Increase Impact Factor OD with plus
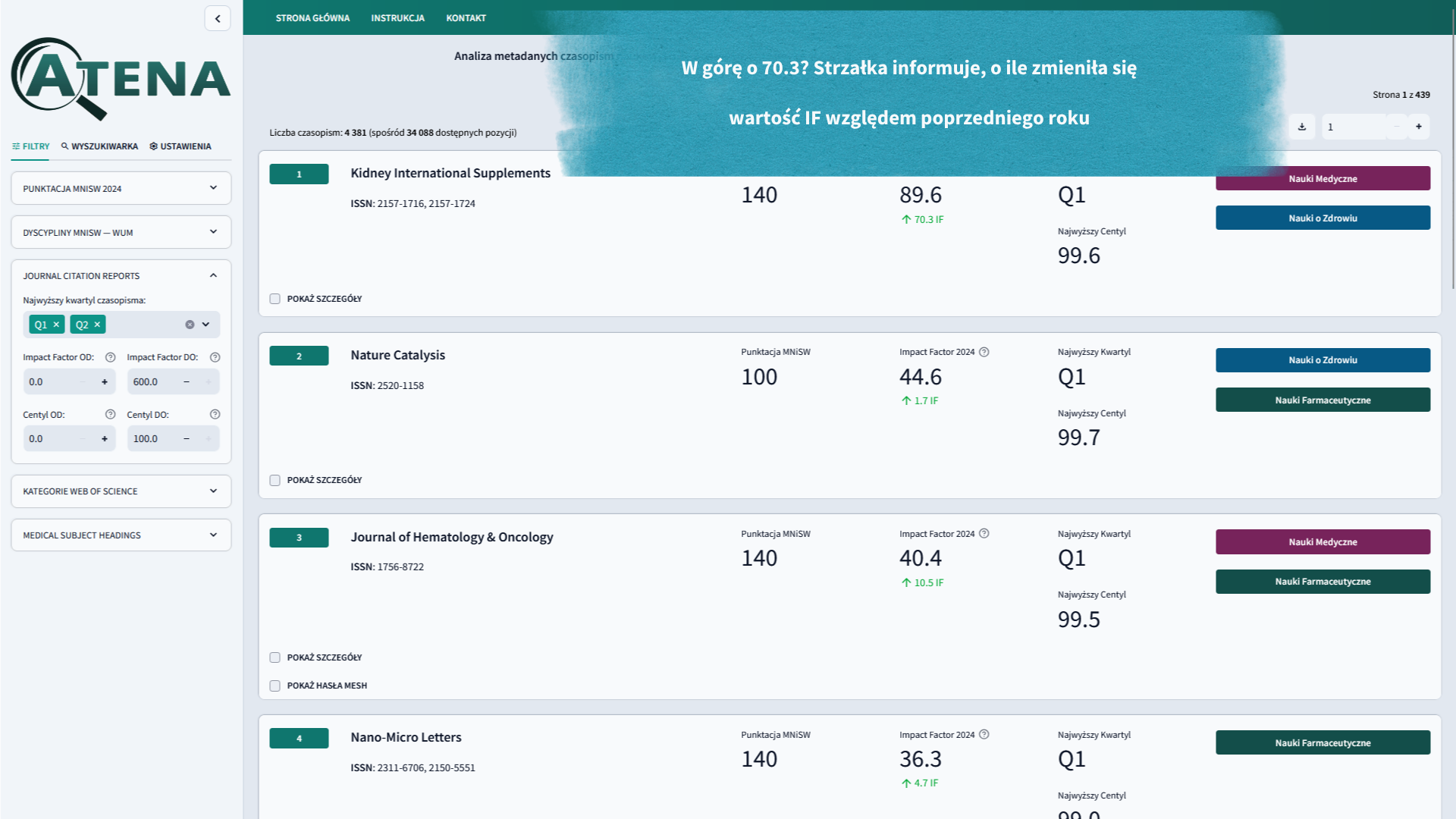 pos(105,381)
